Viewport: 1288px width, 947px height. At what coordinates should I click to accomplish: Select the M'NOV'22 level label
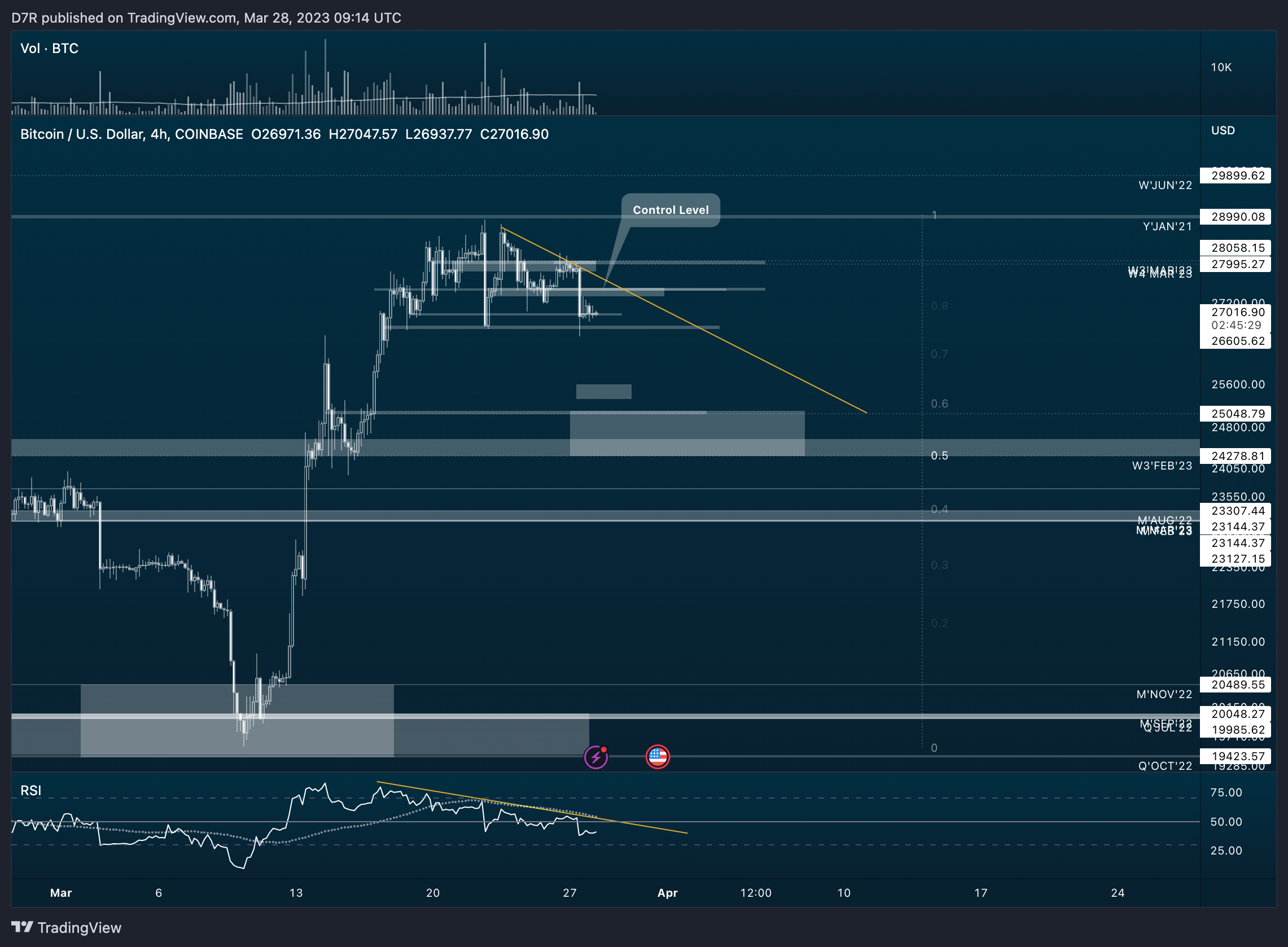pos(1164,695)
